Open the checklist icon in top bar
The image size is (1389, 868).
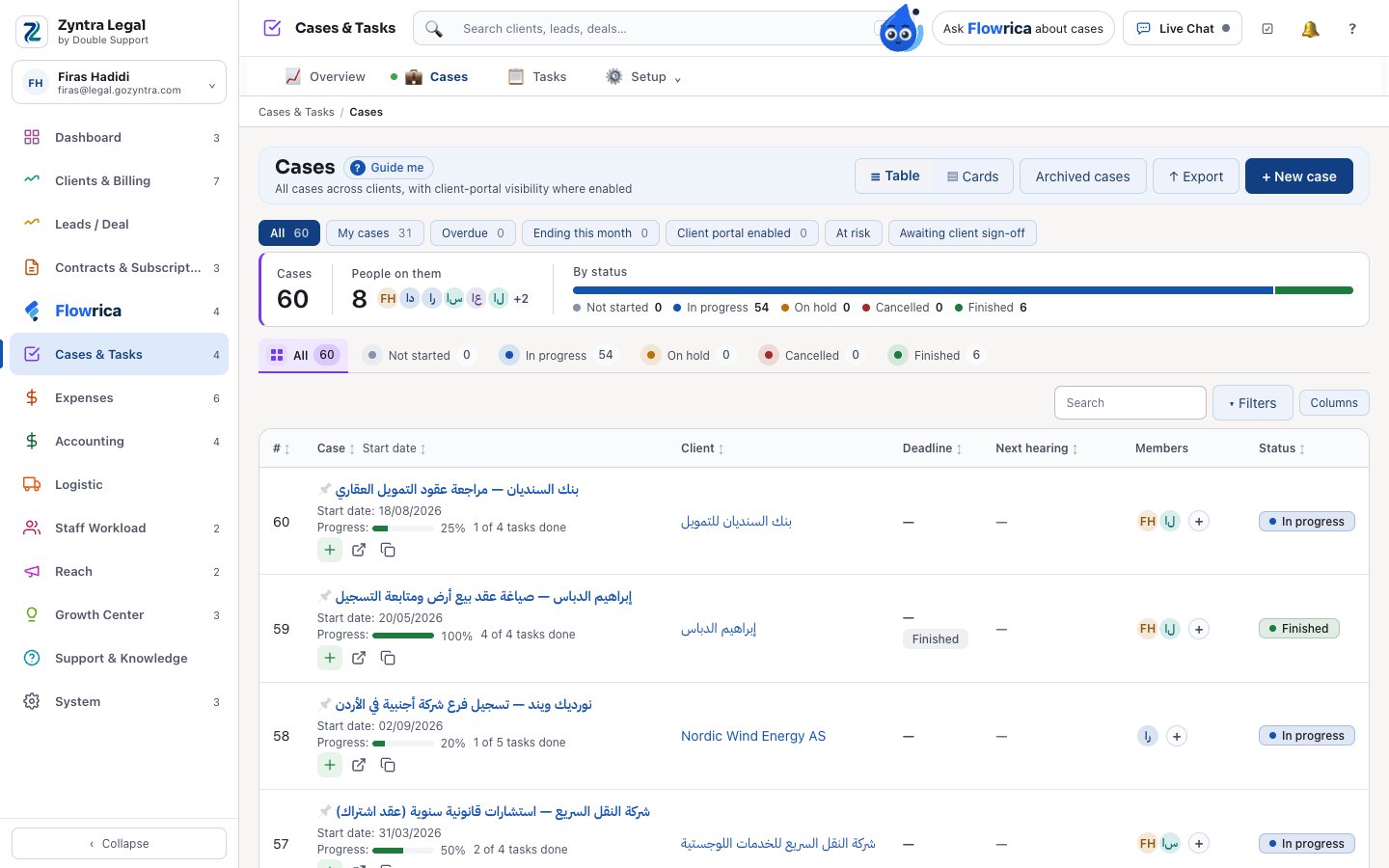click(1267, 29)
